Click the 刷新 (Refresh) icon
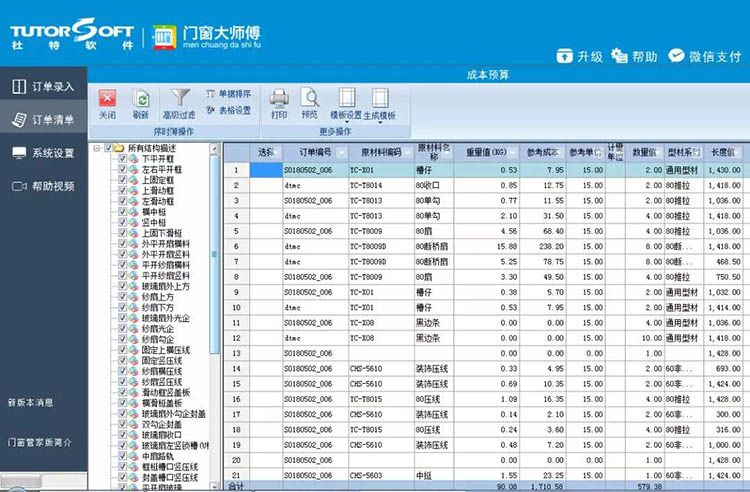750x492 pixels. (x=141, y=99)
